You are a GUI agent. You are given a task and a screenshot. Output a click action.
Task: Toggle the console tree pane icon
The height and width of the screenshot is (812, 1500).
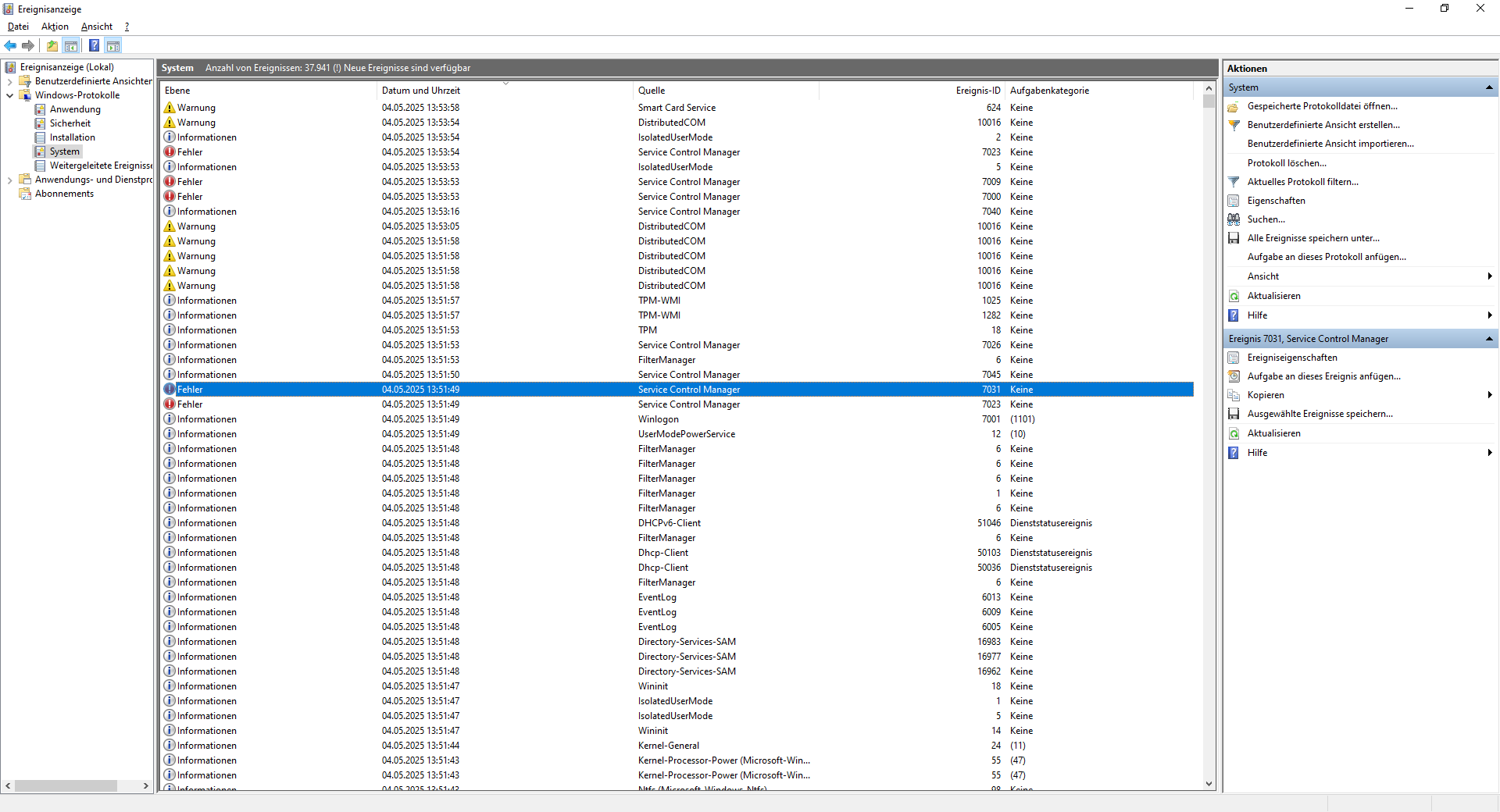(70, 45)
